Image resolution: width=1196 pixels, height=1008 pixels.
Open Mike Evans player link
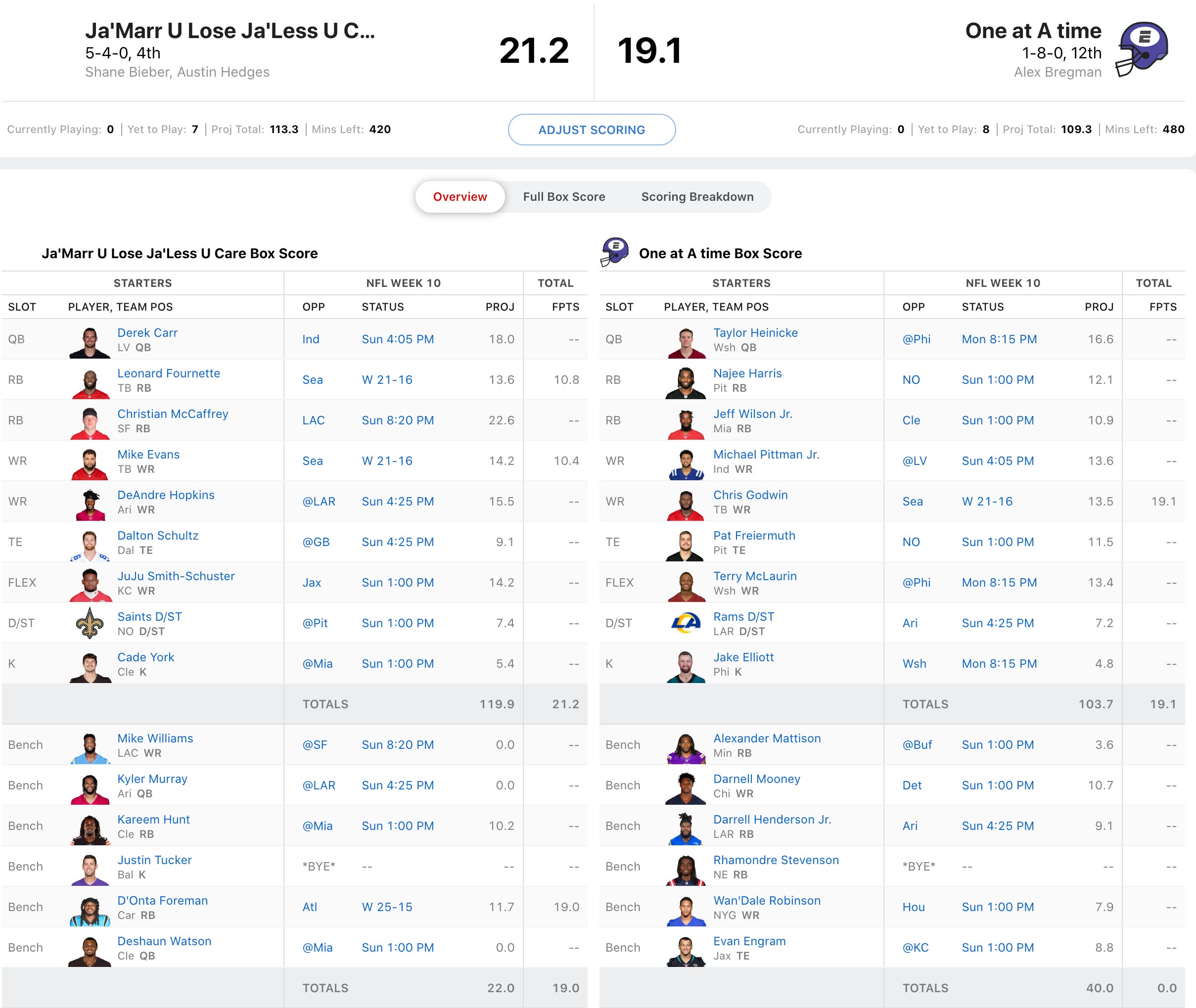[x=148, y=454]
